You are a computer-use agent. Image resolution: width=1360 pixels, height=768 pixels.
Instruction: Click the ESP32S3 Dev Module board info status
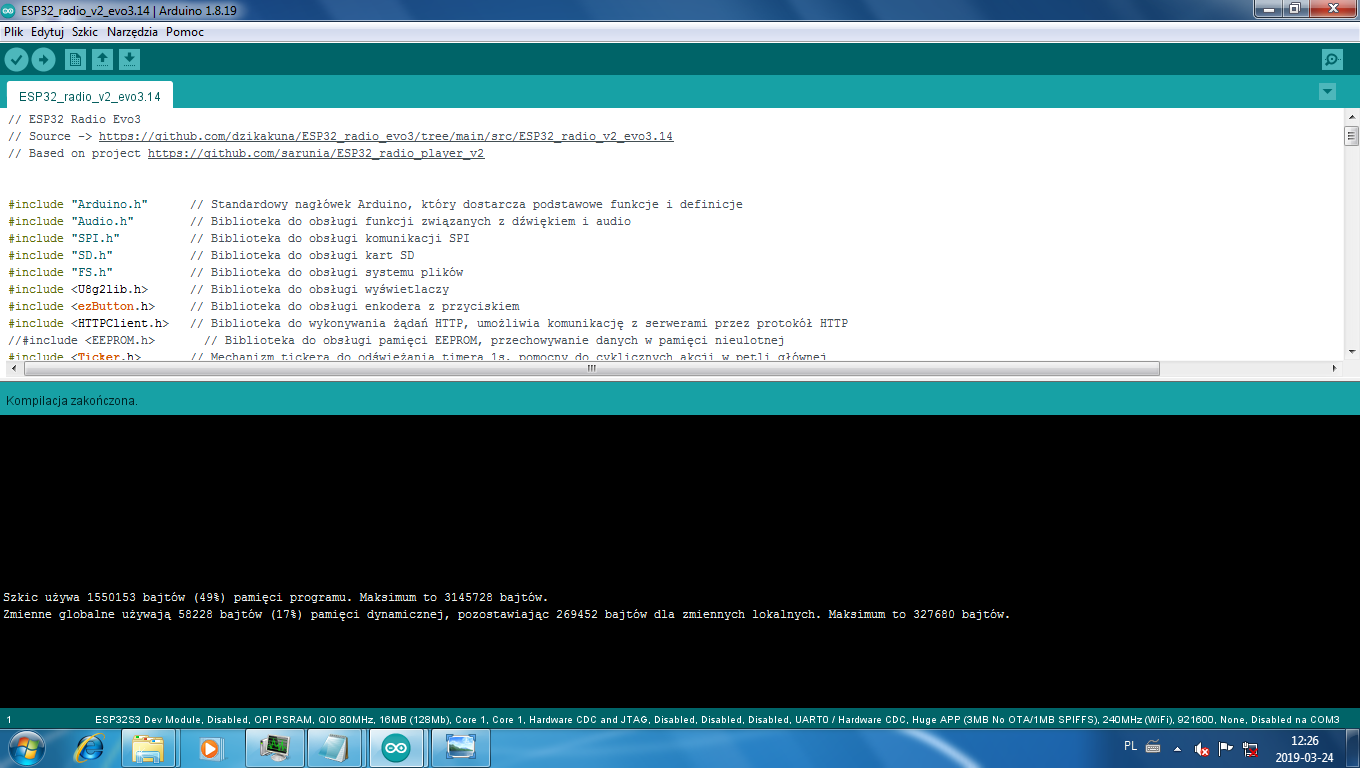(x=717, y=719)
